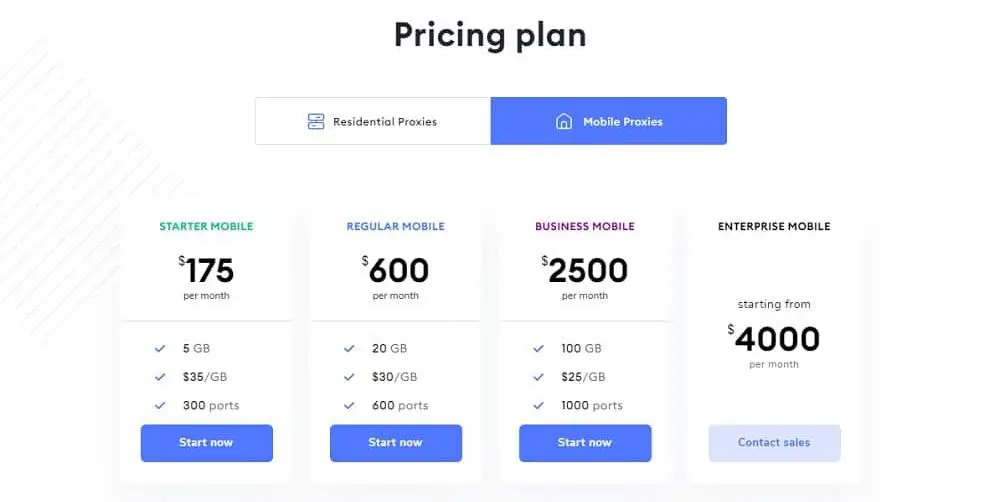
Task: Click the Pricing plan heading
Action: click(490, 35)
